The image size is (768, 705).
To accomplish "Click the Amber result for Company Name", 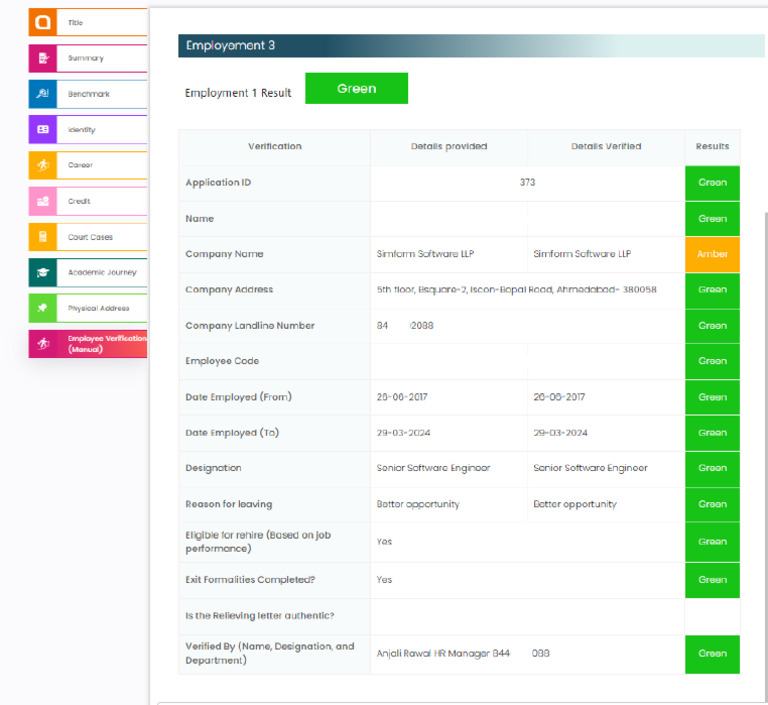I will [x=712, y=254].
